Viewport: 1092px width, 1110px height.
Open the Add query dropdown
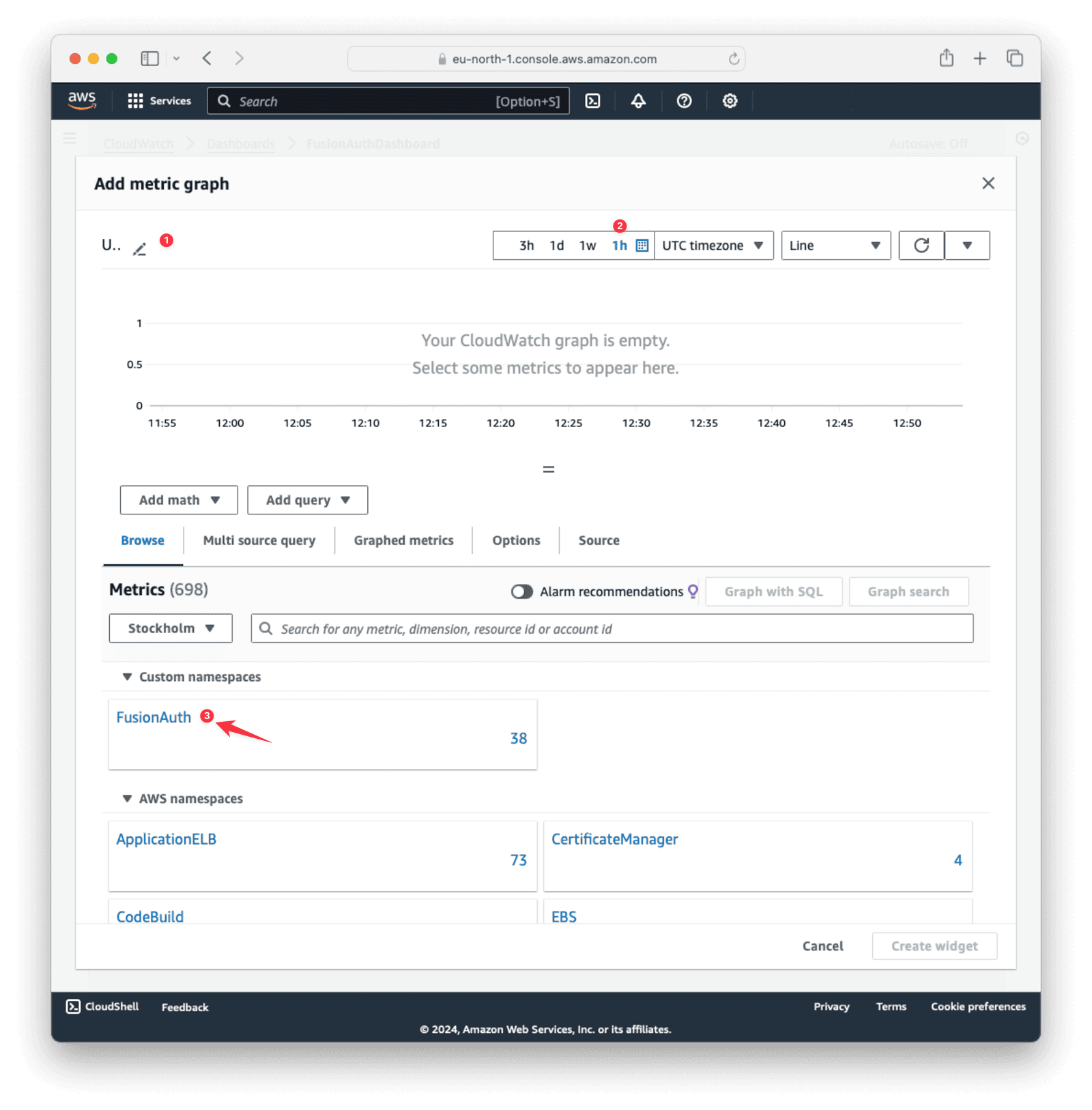pyautogui.click(x=307, y=500)
